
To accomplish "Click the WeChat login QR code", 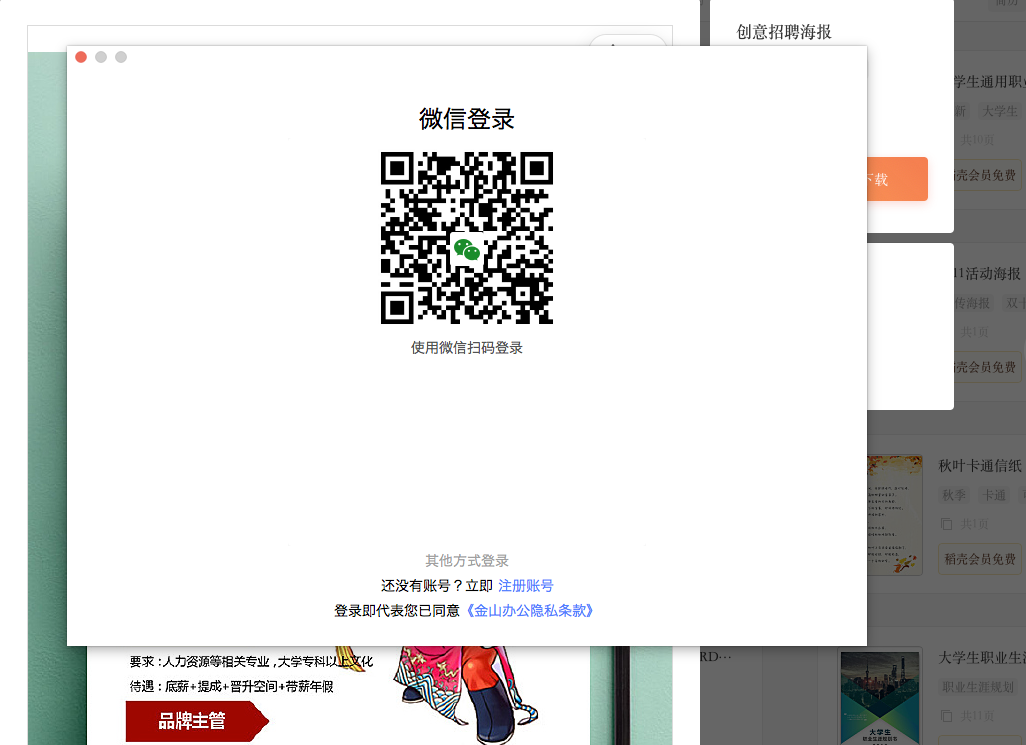I will (x=467, y=237).
